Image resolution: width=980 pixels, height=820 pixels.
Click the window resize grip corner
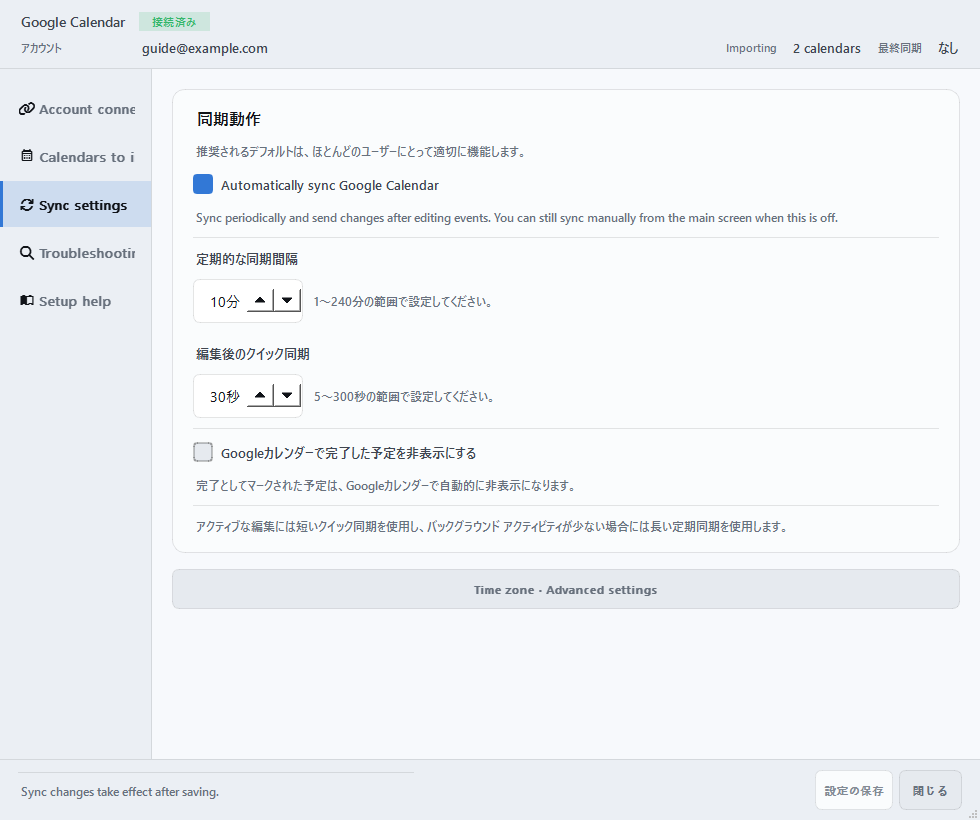(973, 813)
